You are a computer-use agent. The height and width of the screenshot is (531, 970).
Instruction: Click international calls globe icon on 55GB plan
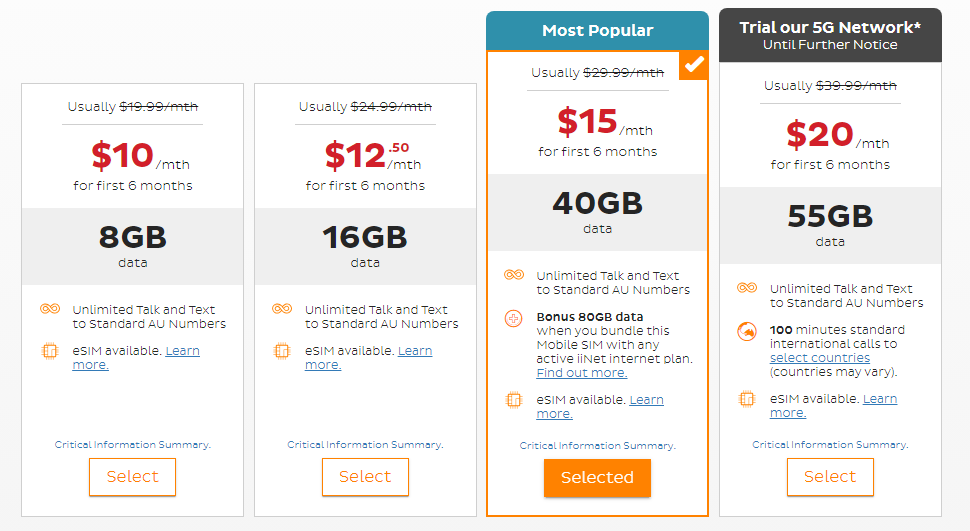tap(746, 331)
